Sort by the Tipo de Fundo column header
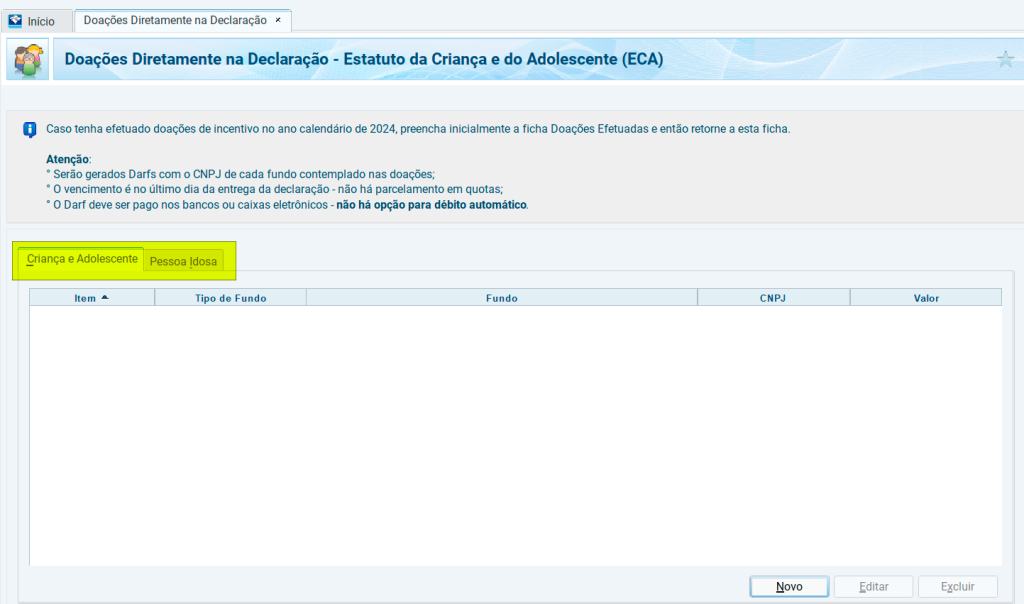The image size is (1024, 604). tap(230, 298)
